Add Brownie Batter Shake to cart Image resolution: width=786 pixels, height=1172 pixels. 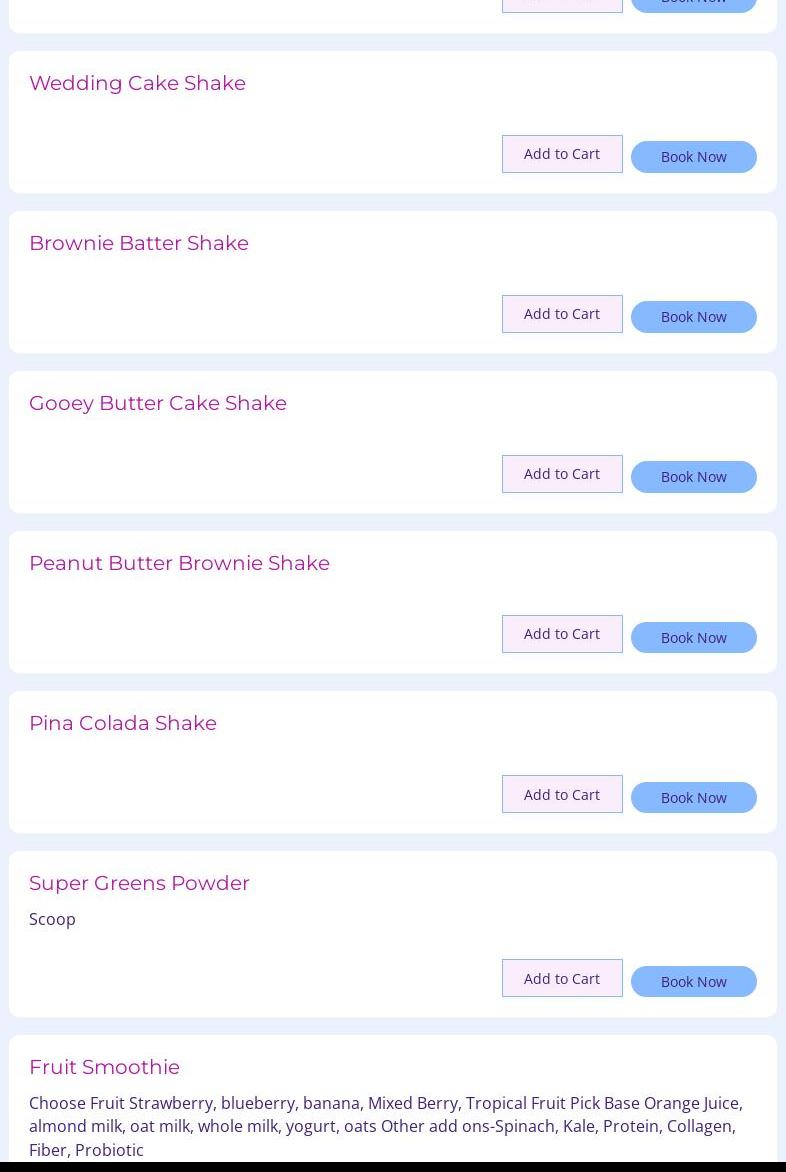[x=562, y=314]
